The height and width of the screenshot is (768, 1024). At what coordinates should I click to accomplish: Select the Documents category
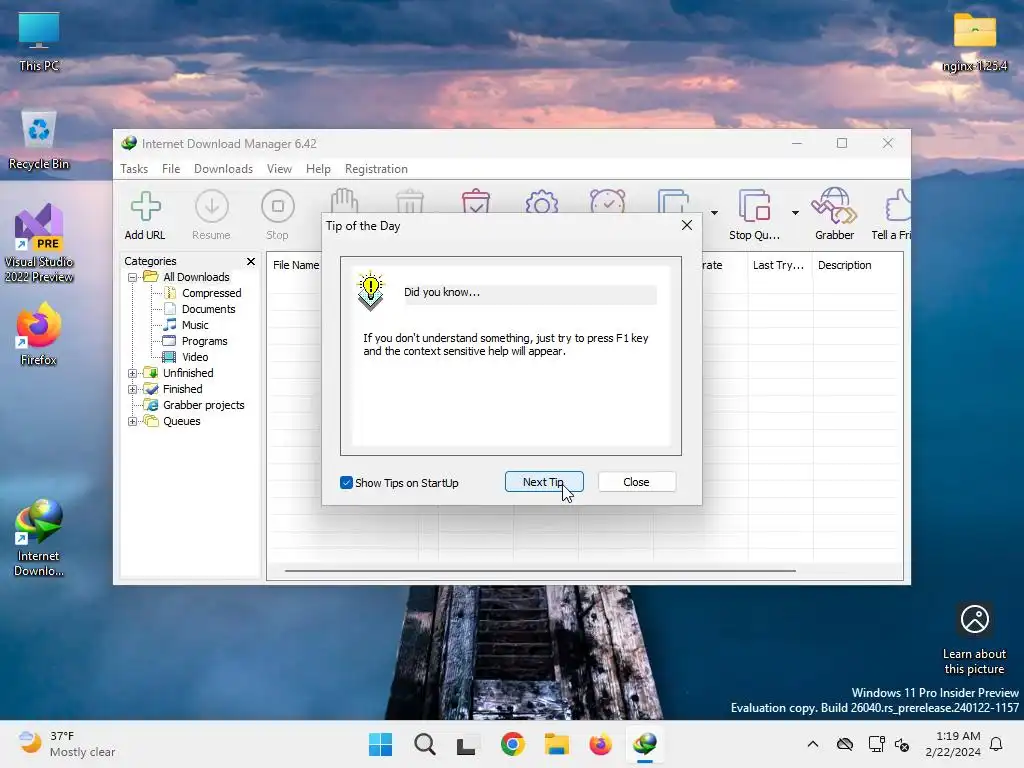click(208, 309)
